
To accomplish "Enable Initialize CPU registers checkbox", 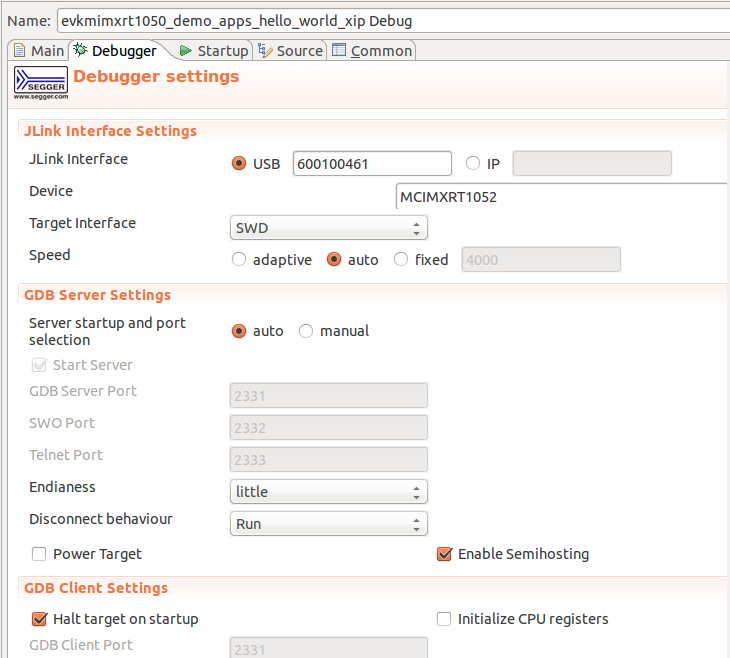I will tap(444, 619).
